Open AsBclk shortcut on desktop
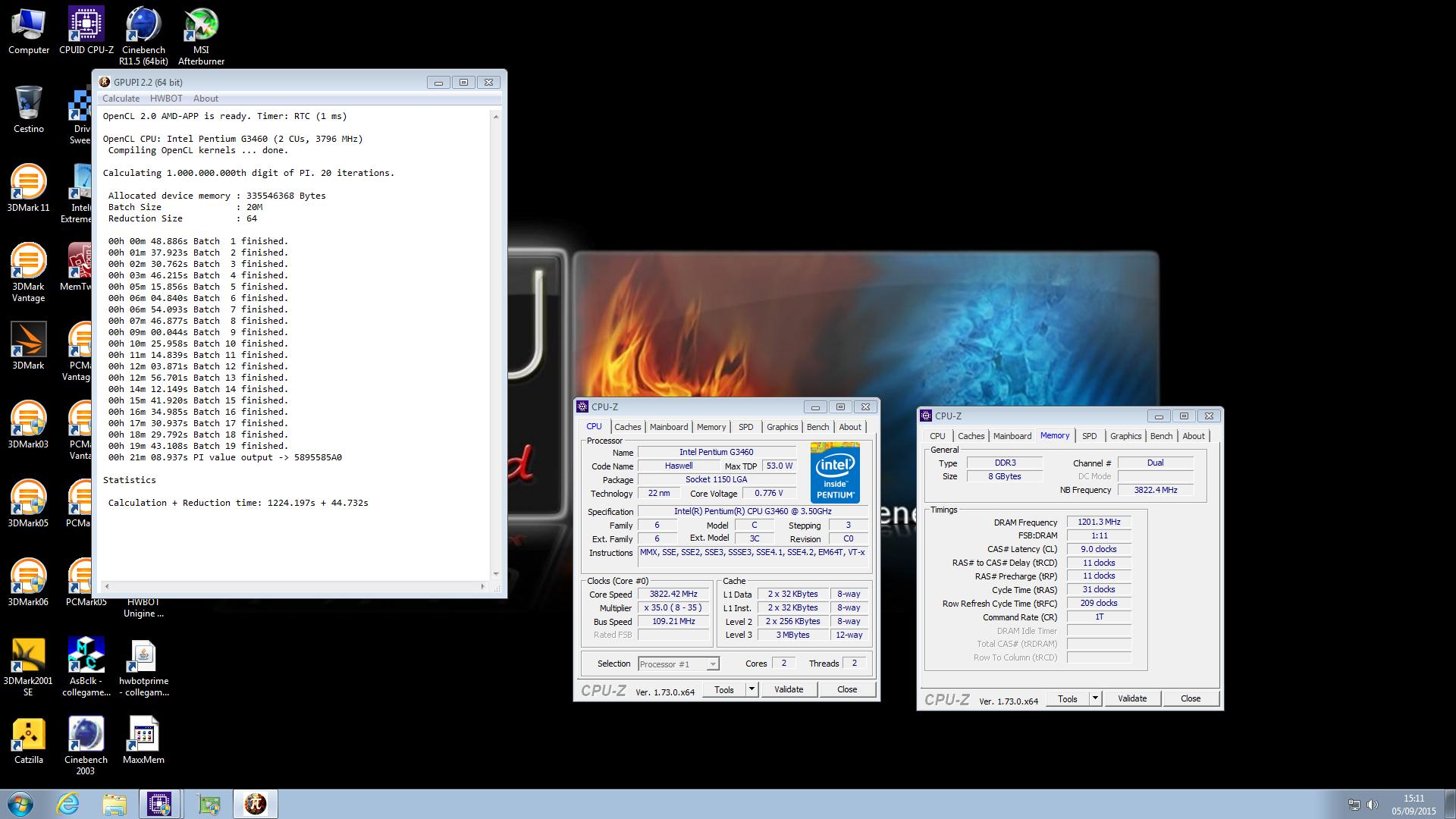 86,667
